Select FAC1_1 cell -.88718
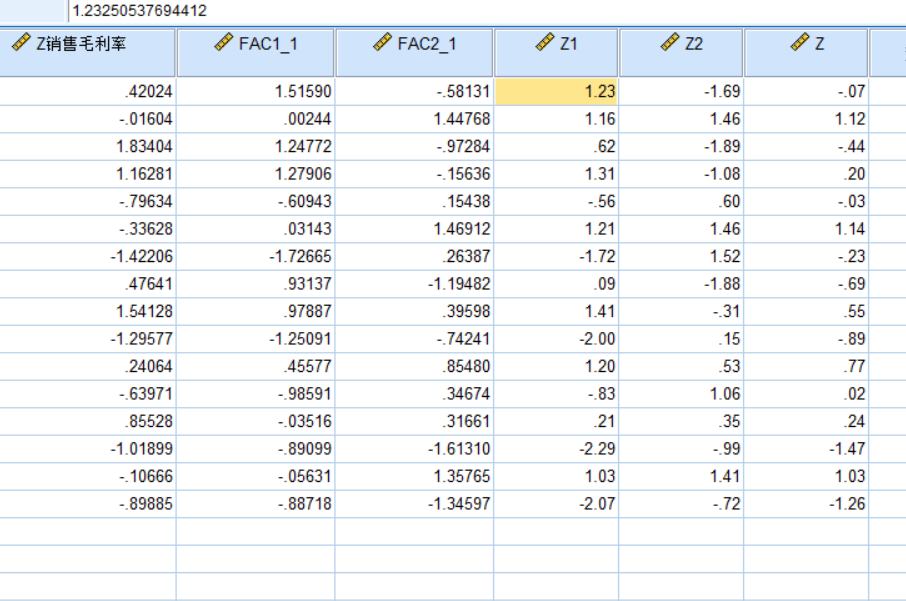The height and width of the screenshot is (601, 906). [255, 503]
